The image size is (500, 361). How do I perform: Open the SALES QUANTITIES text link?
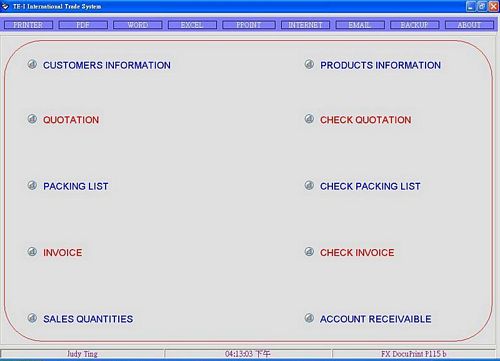[x=88, y=319]
